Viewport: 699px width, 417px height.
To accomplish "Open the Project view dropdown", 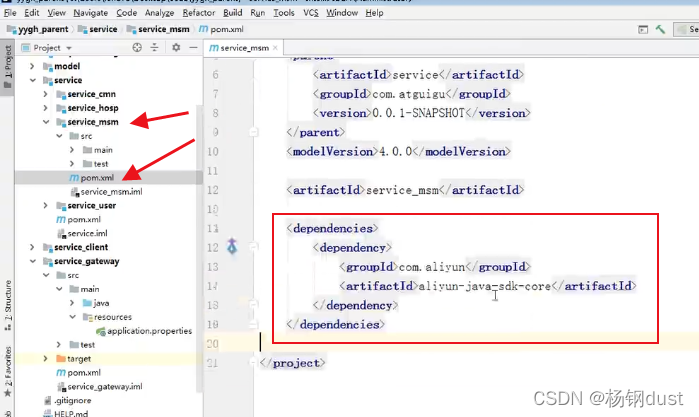I will [x=69, y=48].
